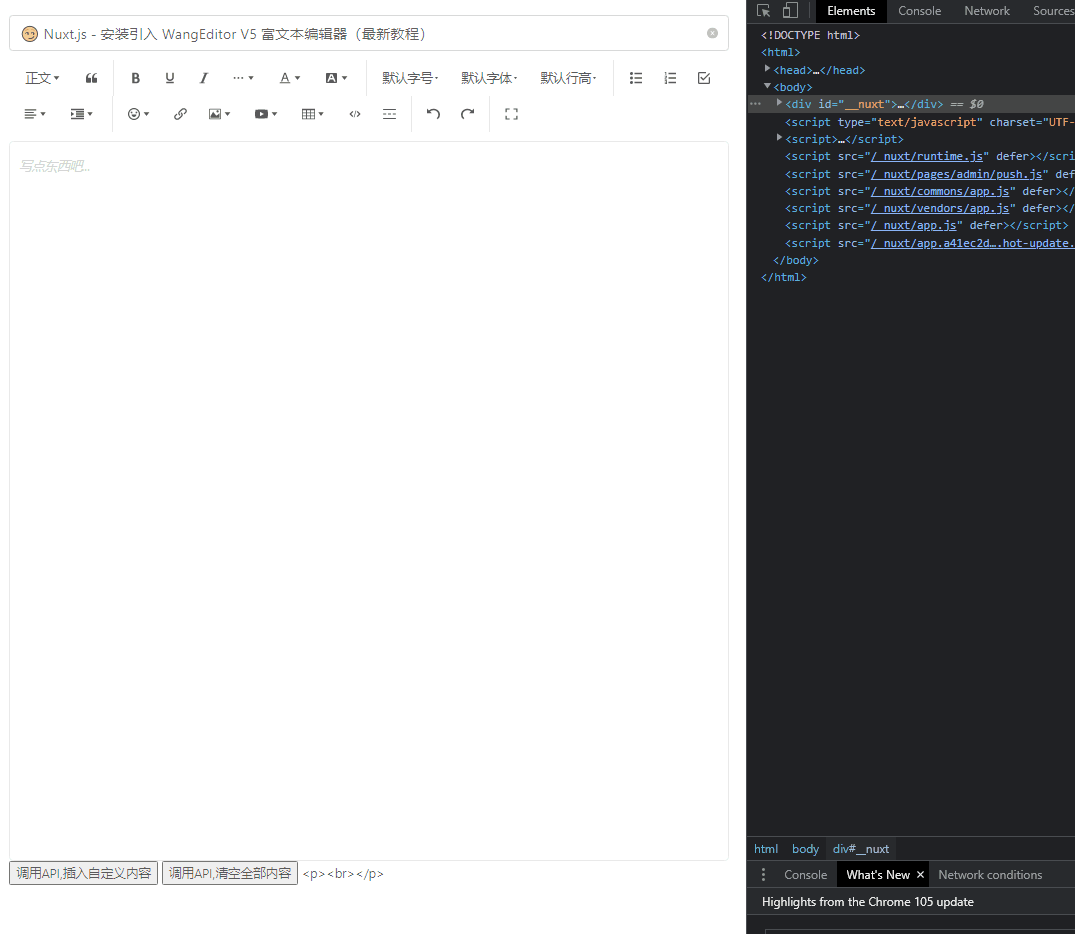Select body in the breadcrumb bar

[805, 849]
